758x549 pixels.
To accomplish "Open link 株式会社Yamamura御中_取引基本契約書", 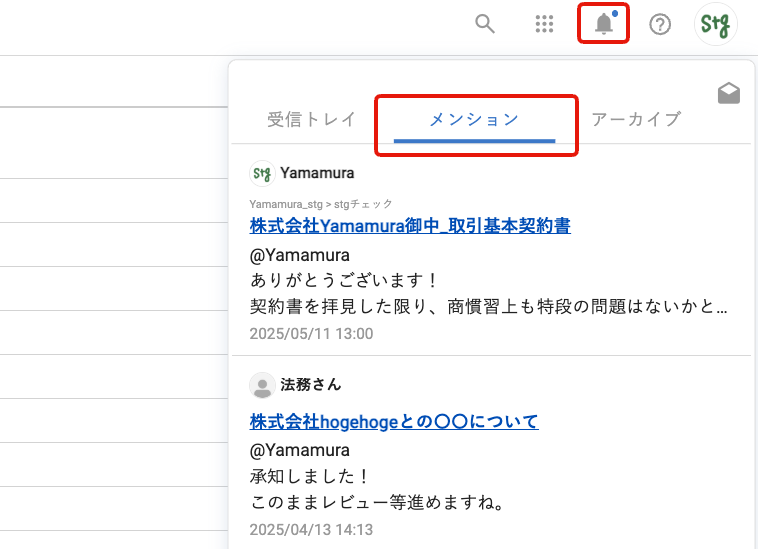I will [410, 226].
